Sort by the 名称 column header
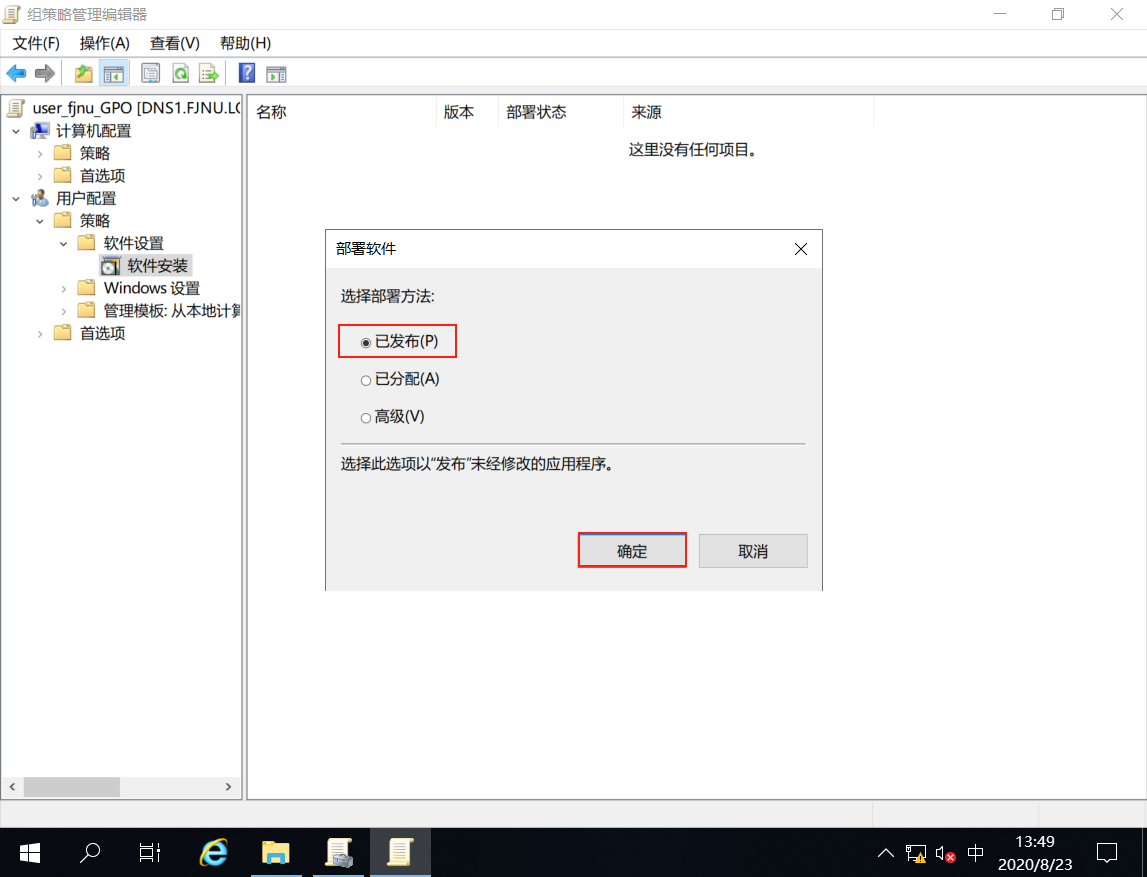This screenshot has width=1147, height=877. click(342, 112)
